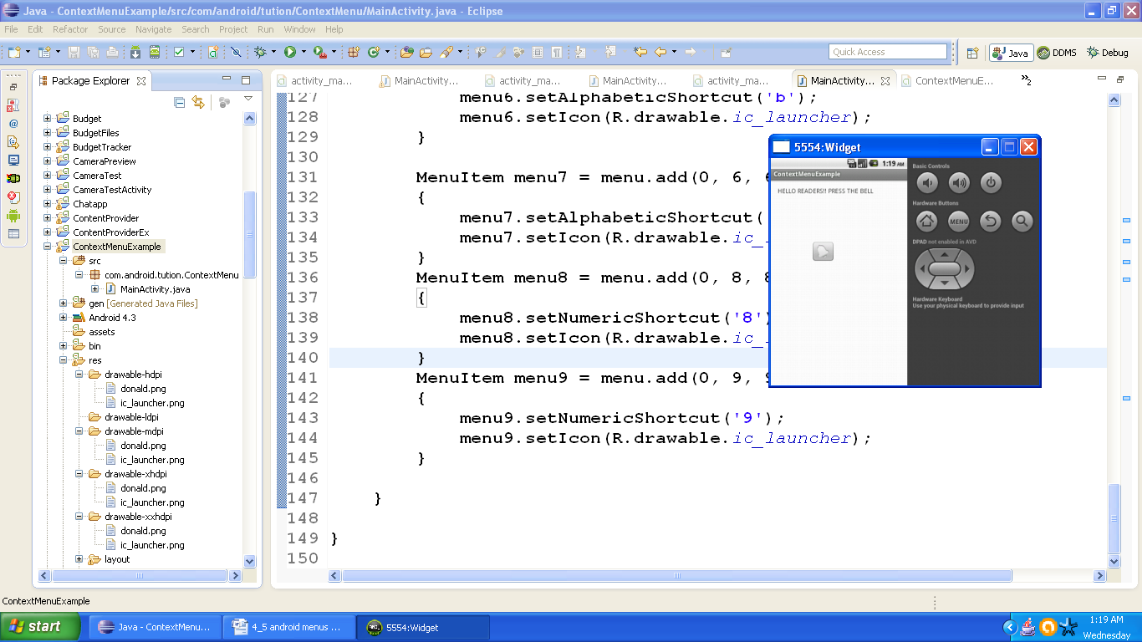This screenshot has height=642, width=1142.
Task: Click the green Run button in toolbar
Action: pos(290,52)
